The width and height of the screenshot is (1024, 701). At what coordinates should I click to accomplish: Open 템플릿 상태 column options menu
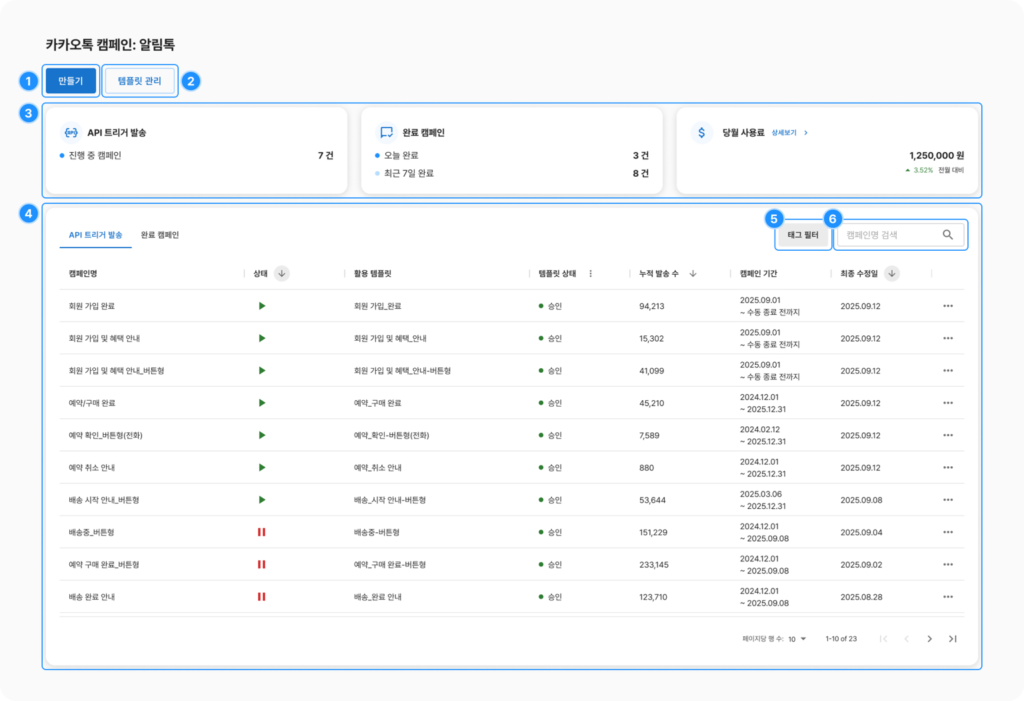point(590,273)
